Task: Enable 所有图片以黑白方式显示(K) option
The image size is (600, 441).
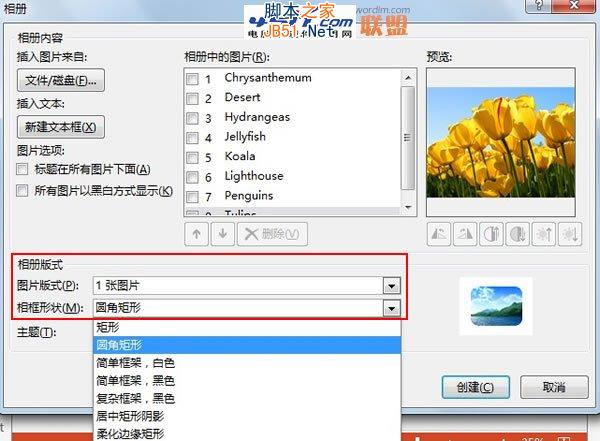Action: (x=22, y=190)
